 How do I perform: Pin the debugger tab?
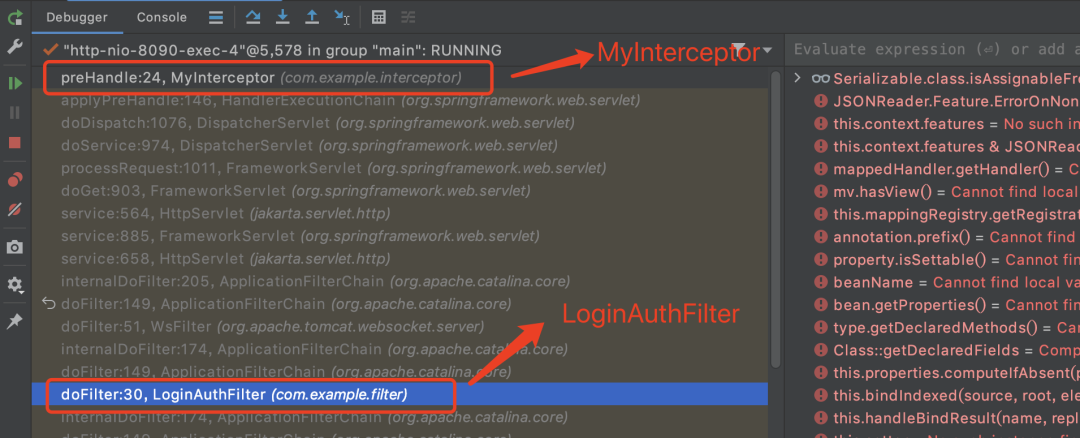click(x=14, y=322)
